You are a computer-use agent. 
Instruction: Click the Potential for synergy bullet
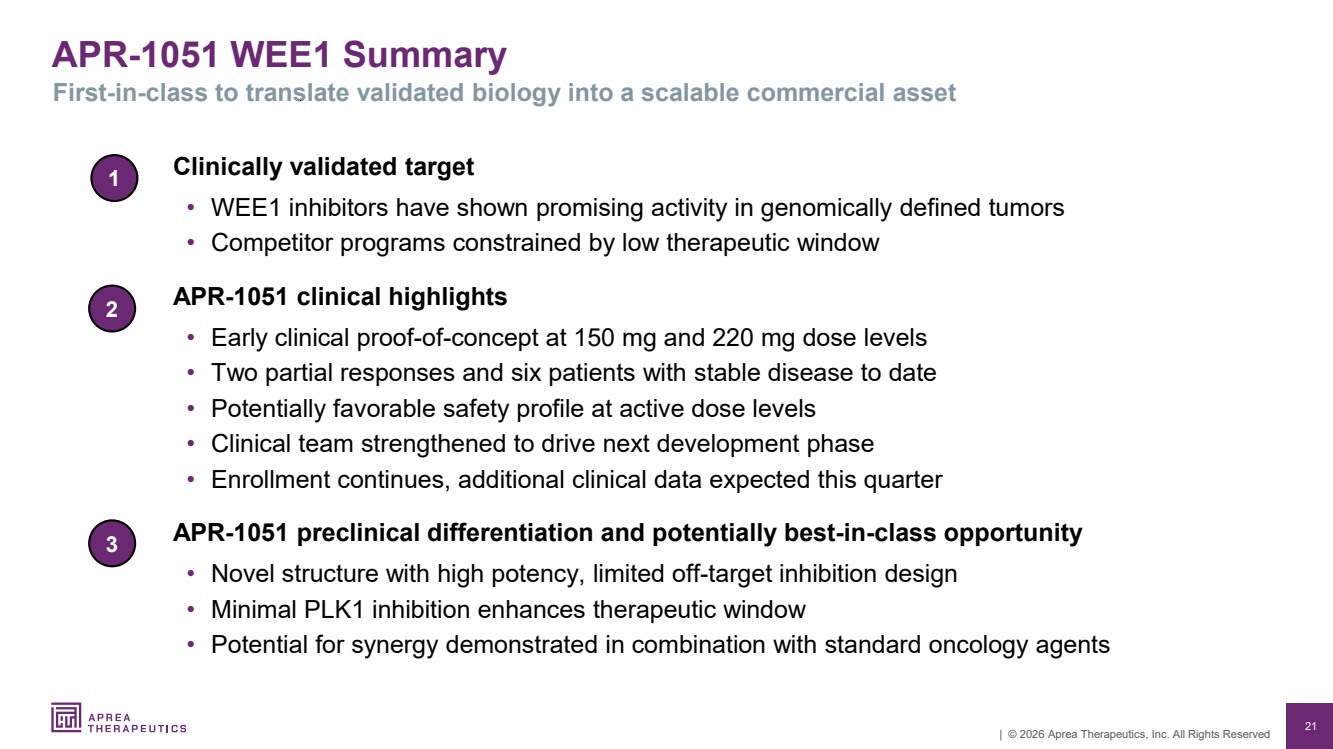(660, 645)
